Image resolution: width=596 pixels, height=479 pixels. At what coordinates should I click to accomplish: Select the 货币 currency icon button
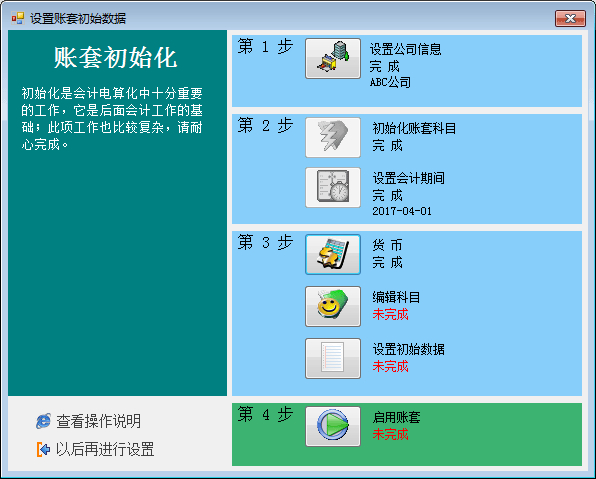coord(333,254)
